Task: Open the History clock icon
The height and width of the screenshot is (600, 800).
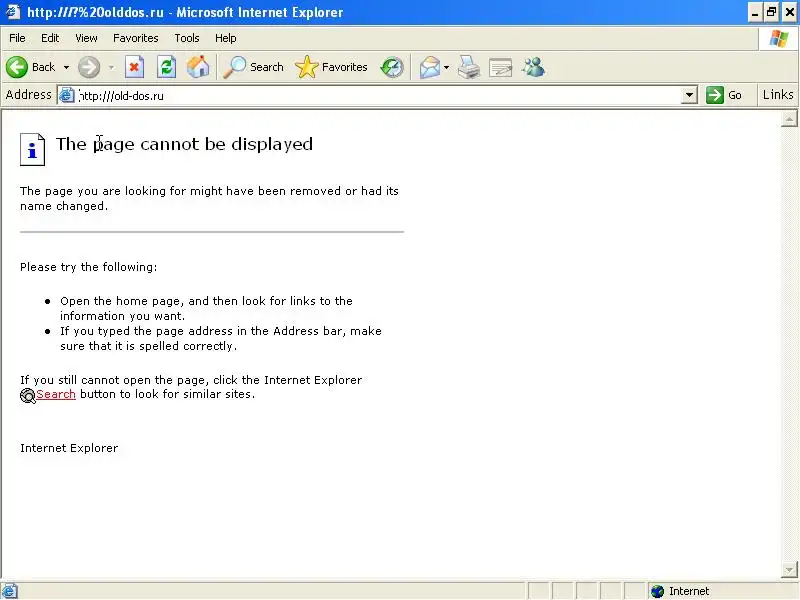Action: (392, 67)
